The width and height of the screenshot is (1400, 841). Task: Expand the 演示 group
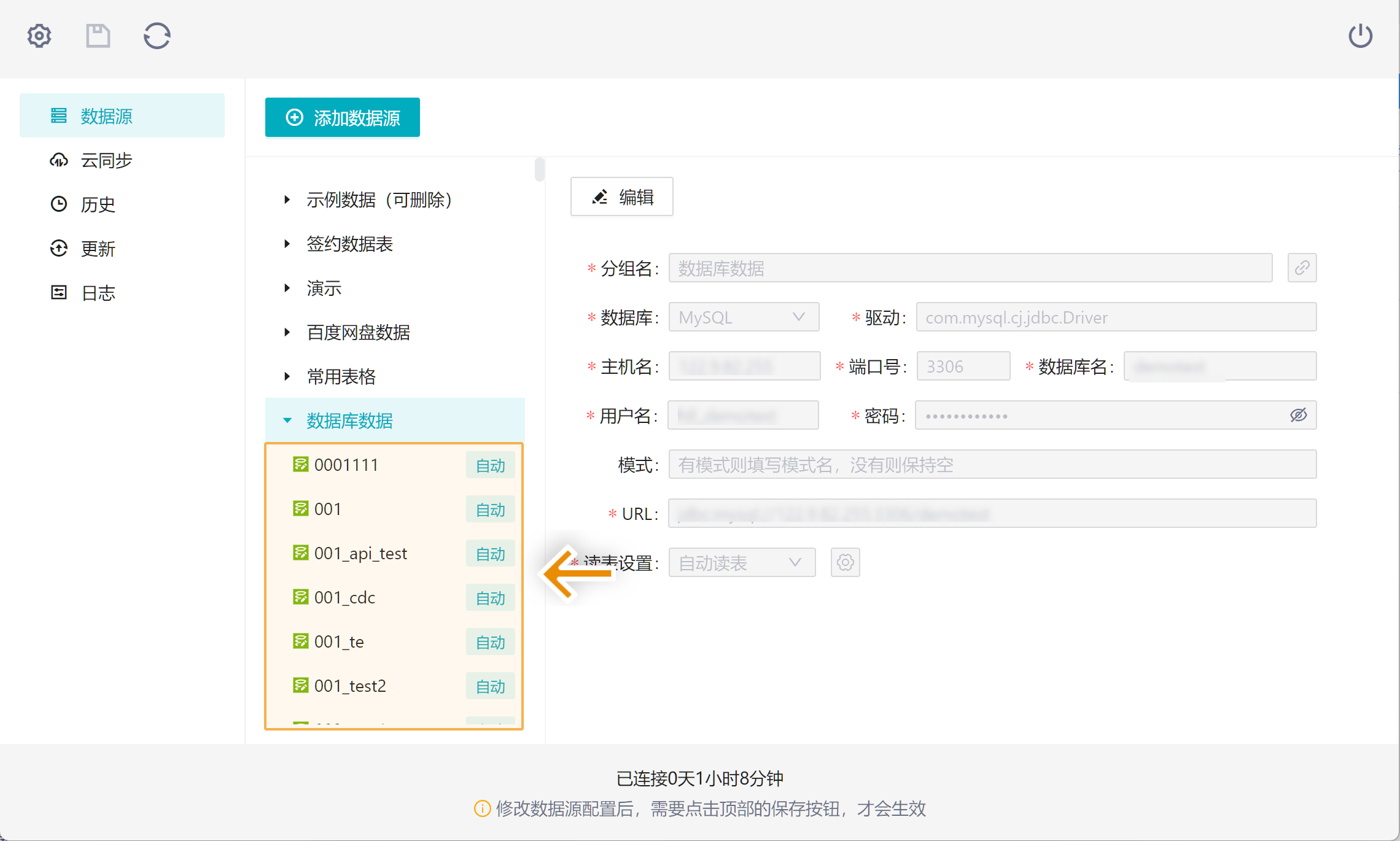pyautogui.click(x=287, y=288)
